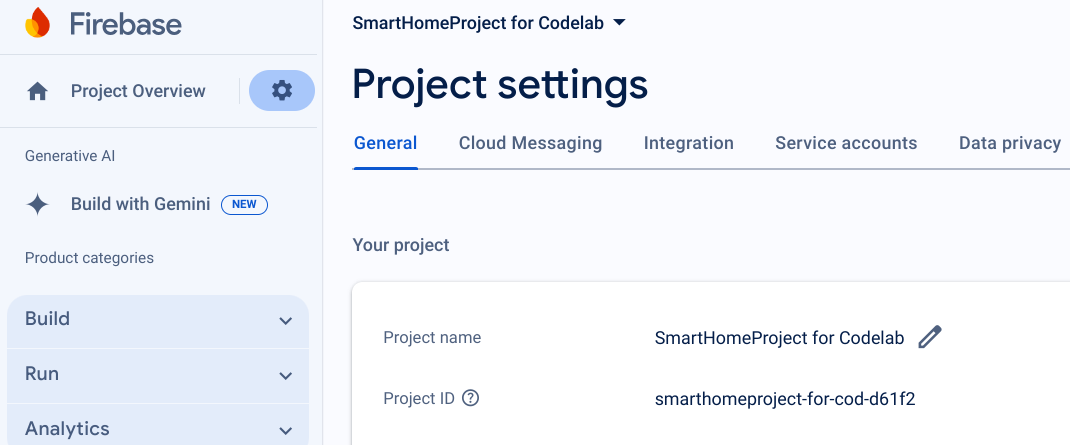The height and width of the screenshot is (445, 1070).
Task: Go to the Service accounts tab
Action: pyautogui.click(x=846, y=143)
